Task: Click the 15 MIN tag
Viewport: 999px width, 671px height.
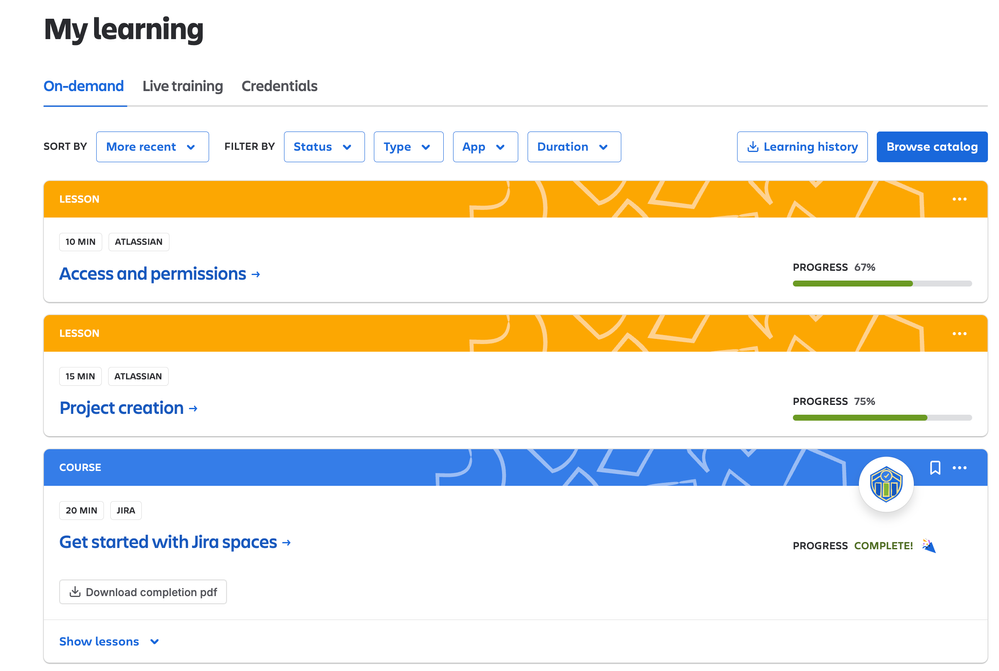Action: [80, 377]
